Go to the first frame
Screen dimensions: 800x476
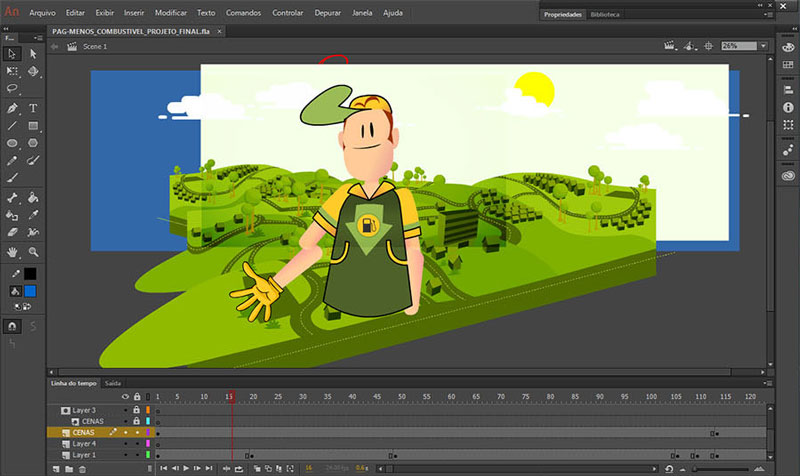163,468
